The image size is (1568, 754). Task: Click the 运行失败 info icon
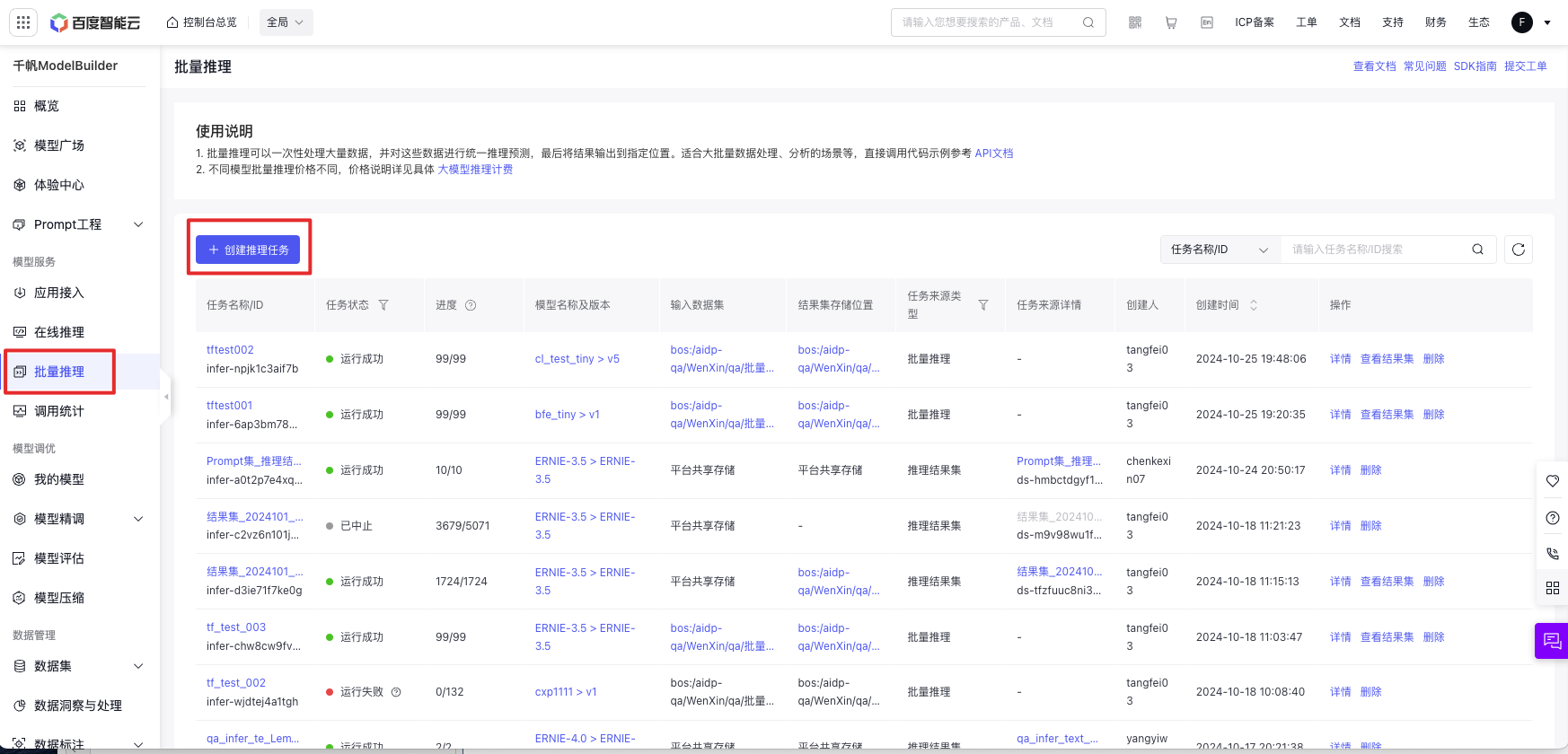click(x=396, y=692)
